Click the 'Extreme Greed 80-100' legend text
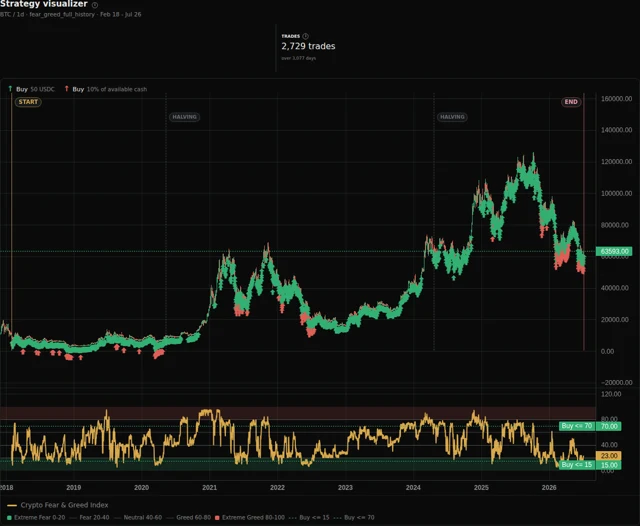 coord(253,517)
